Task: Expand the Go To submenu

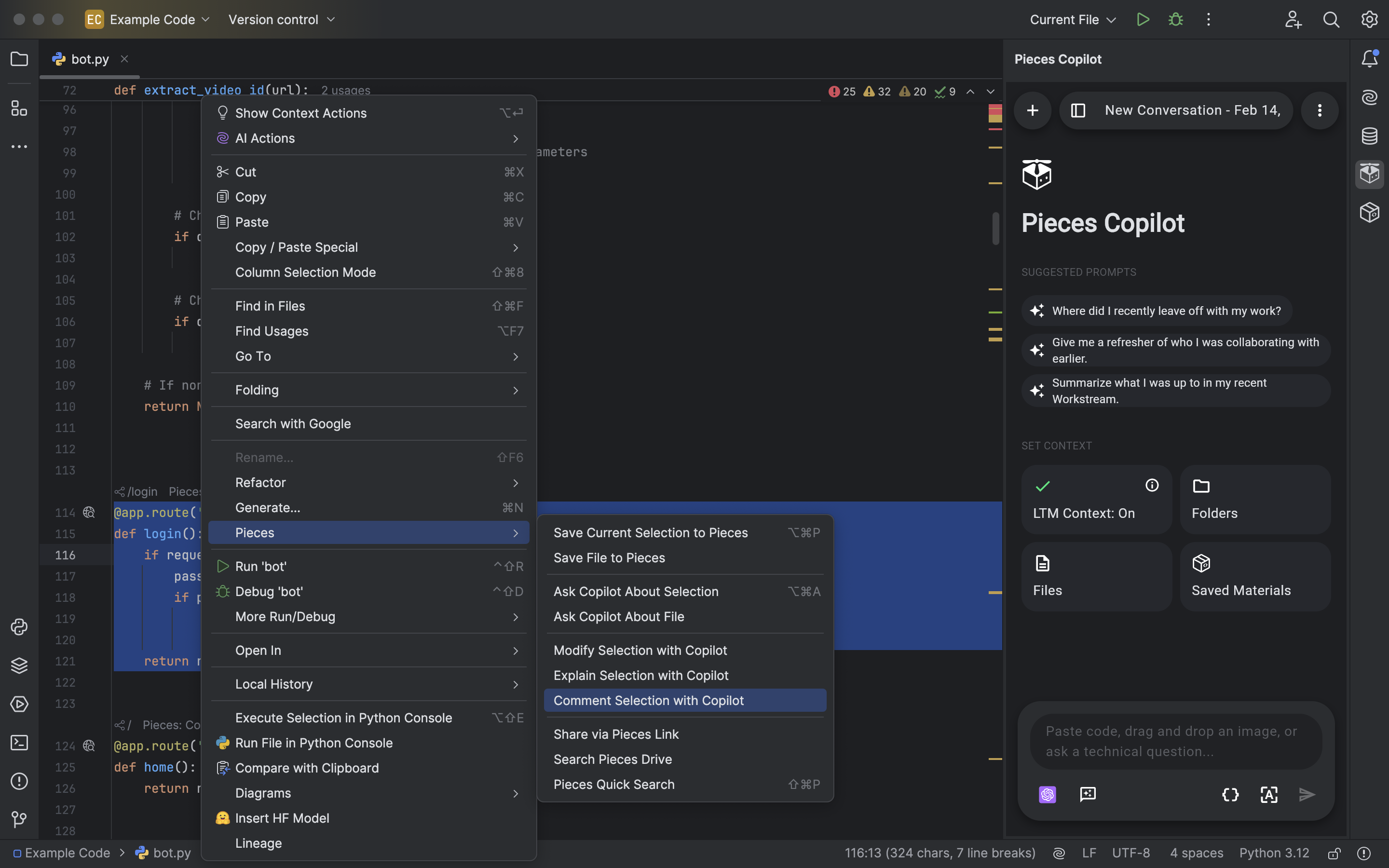Action: pos(368,356)
